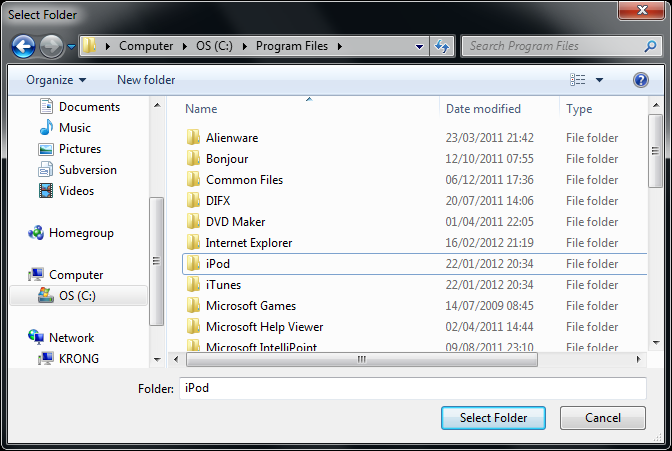Click the Microsoft IntelliPoint folder name
The image size is (672, 451).
(261, 346)
